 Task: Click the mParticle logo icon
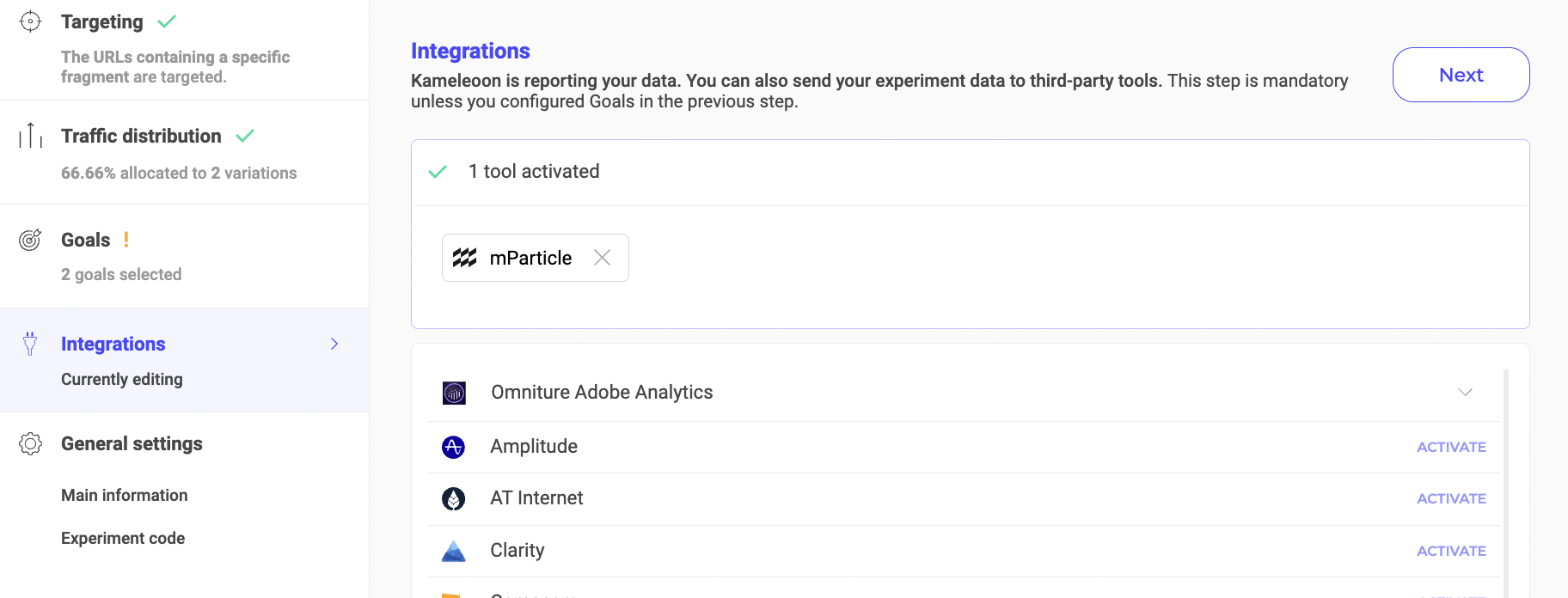(x=465, y=258)
